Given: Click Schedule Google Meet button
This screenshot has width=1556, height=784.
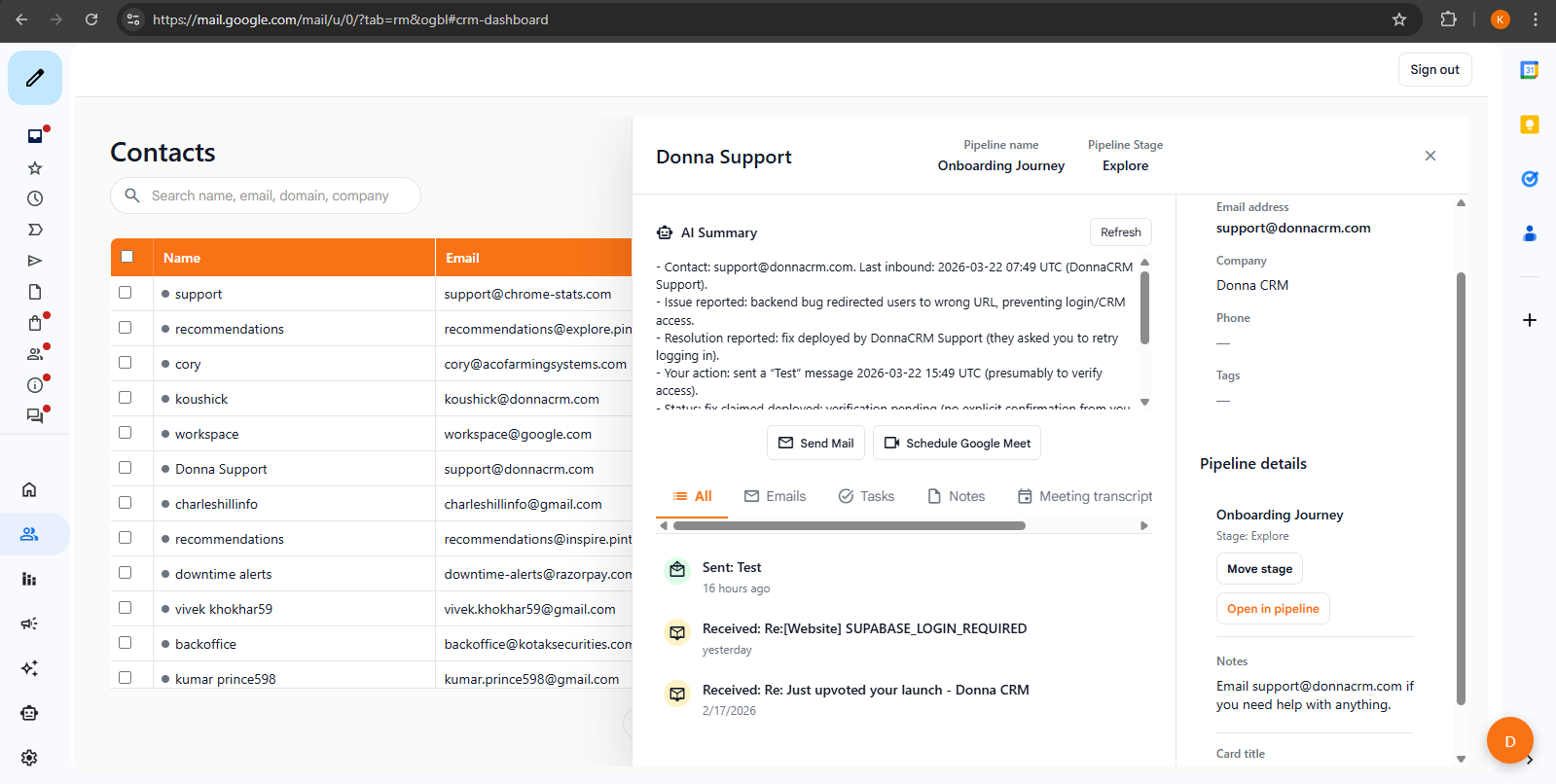Looking at the screenshot, I should [958, 444].
